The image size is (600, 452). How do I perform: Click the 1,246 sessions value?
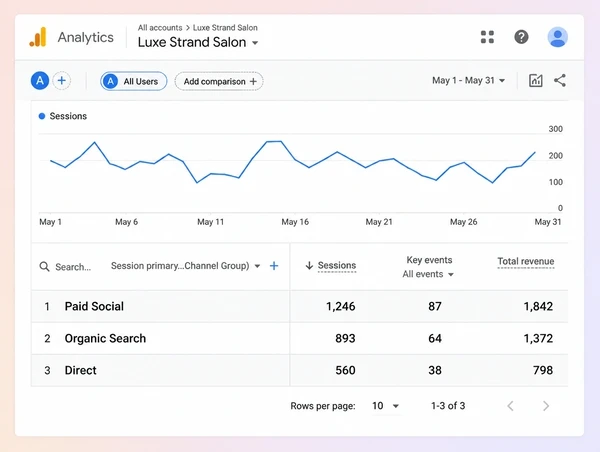tap(341, 306)
